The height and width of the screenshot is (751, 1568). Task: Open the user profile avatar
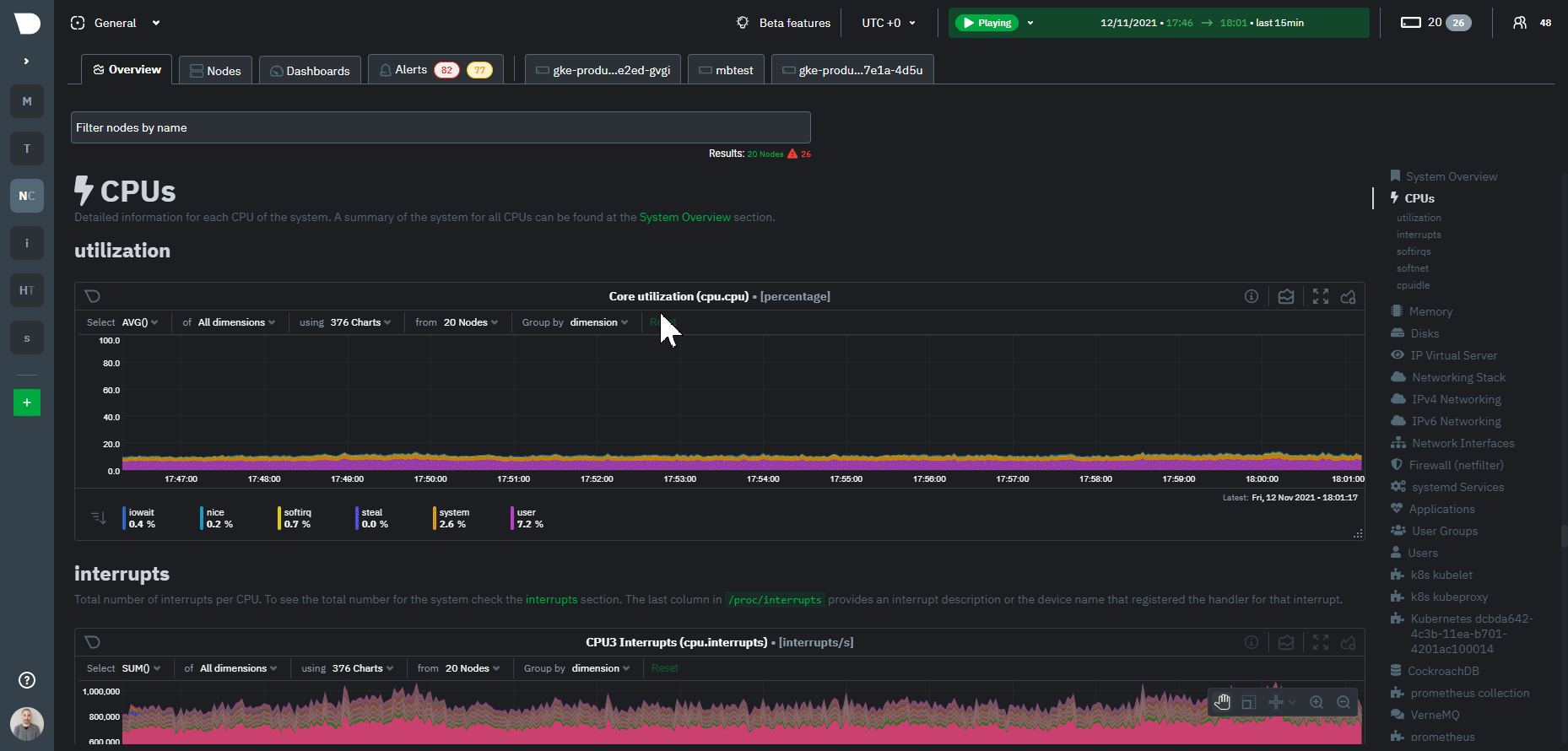click(x=27, y=724)
